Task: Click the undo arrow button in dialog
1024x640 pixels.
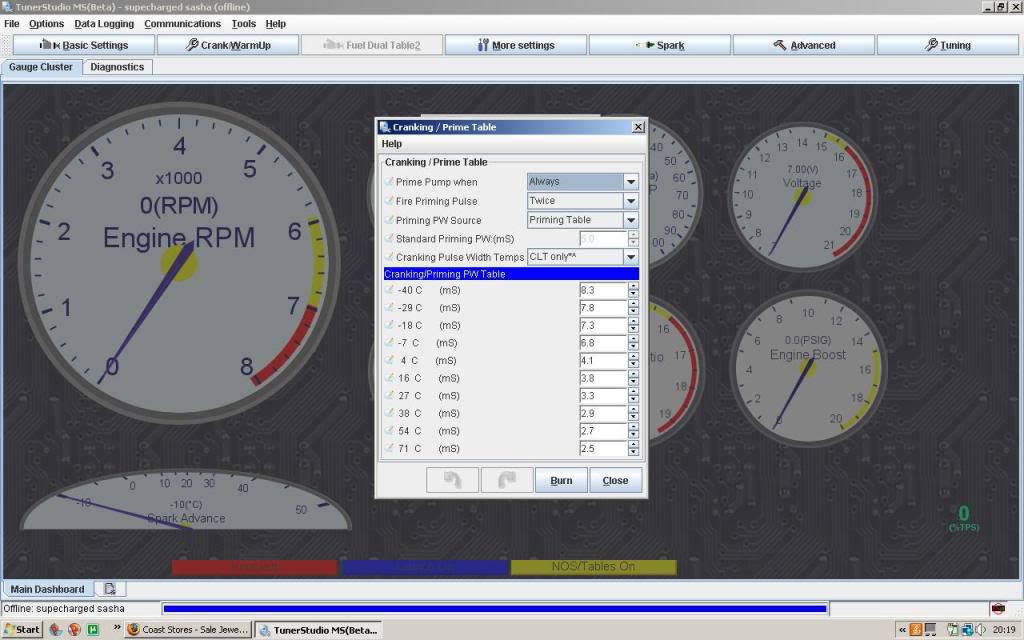Action: pos(452,480)
